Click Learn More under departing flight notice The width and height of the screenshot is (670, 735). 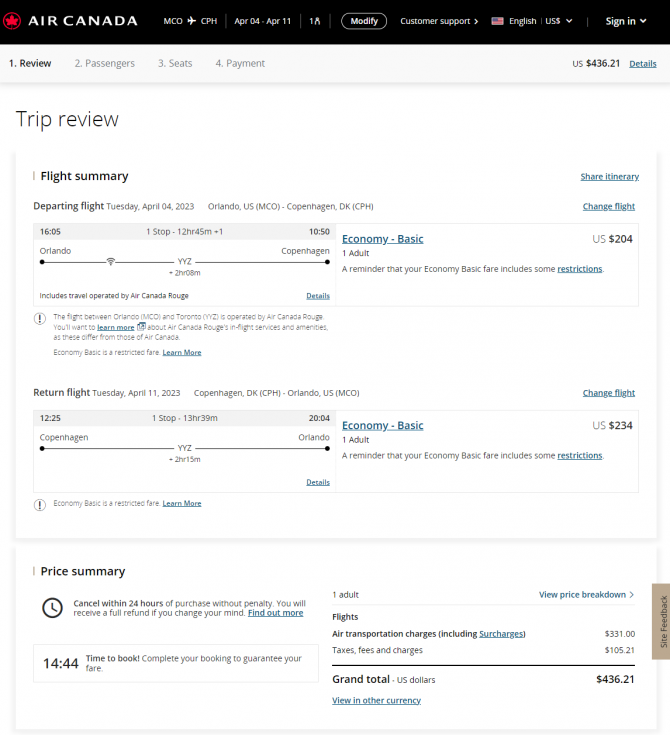pyautogui.click(x=182, y=352)
